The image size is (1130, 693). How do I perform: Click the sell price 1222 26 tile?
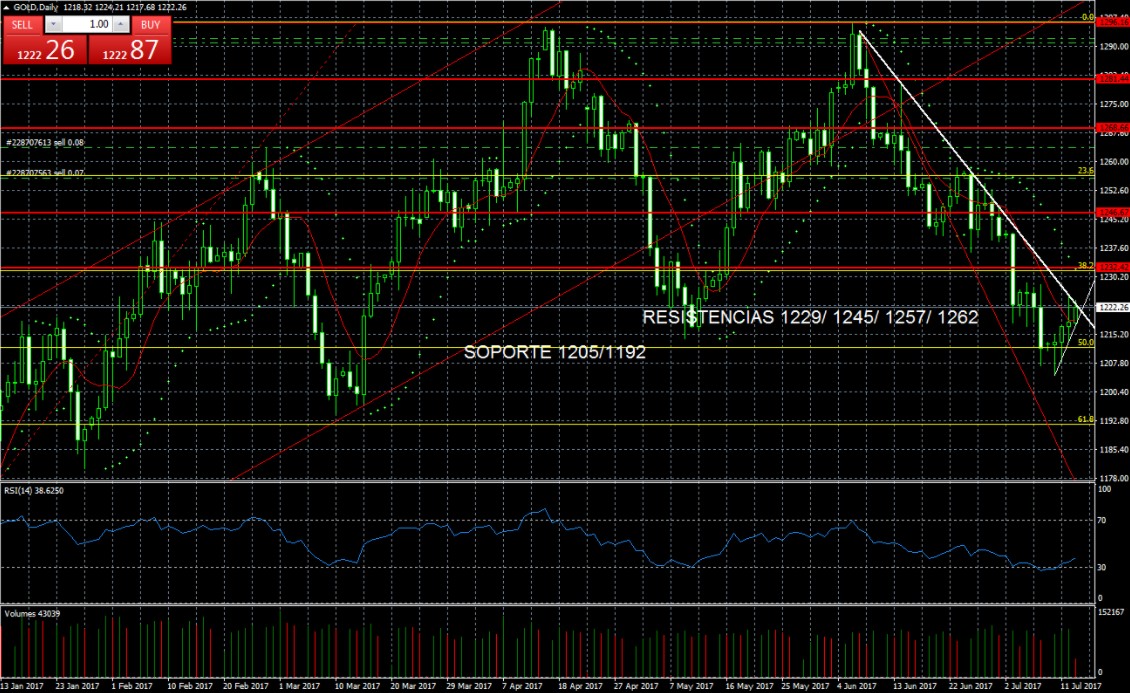pyautogui.click(x=43, y=50)
